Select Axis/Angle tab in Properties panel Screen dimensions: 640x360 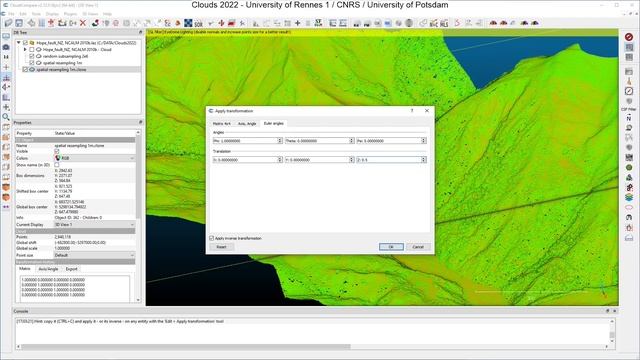click(49, 269)
